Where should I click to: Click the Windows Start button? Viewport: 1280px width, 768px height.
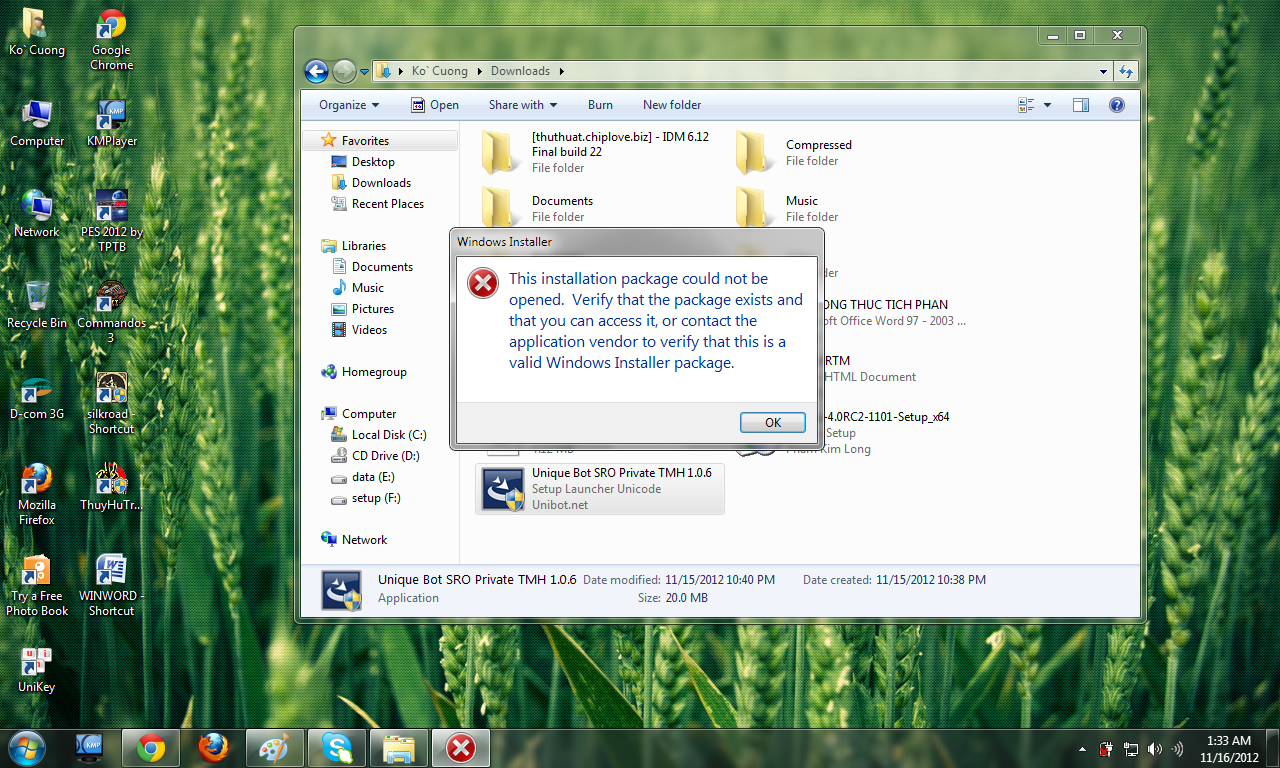click(27, 747)
